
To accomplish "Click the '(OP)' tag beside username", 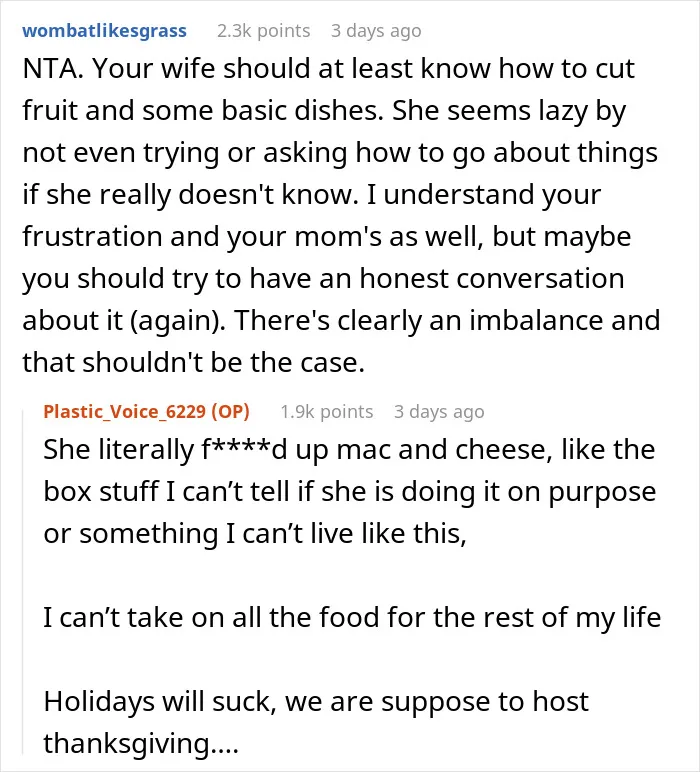I will (x=230, y=411).
